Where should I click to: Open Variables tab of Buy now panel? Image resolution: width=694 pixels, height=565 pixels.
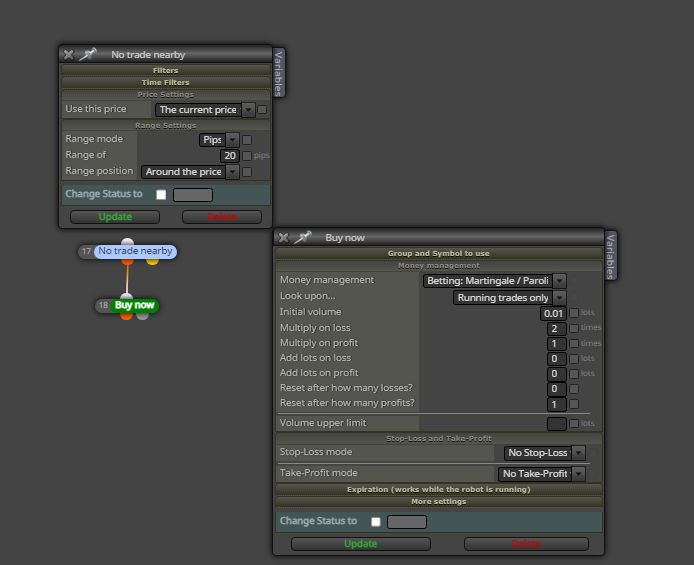(x=610, y=256)
